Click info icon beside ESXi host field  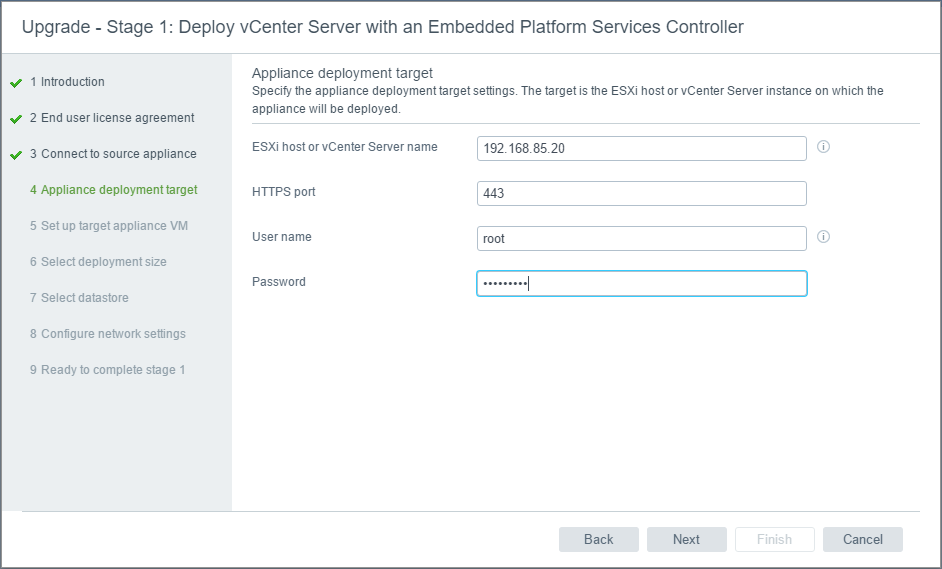point(824,147)
